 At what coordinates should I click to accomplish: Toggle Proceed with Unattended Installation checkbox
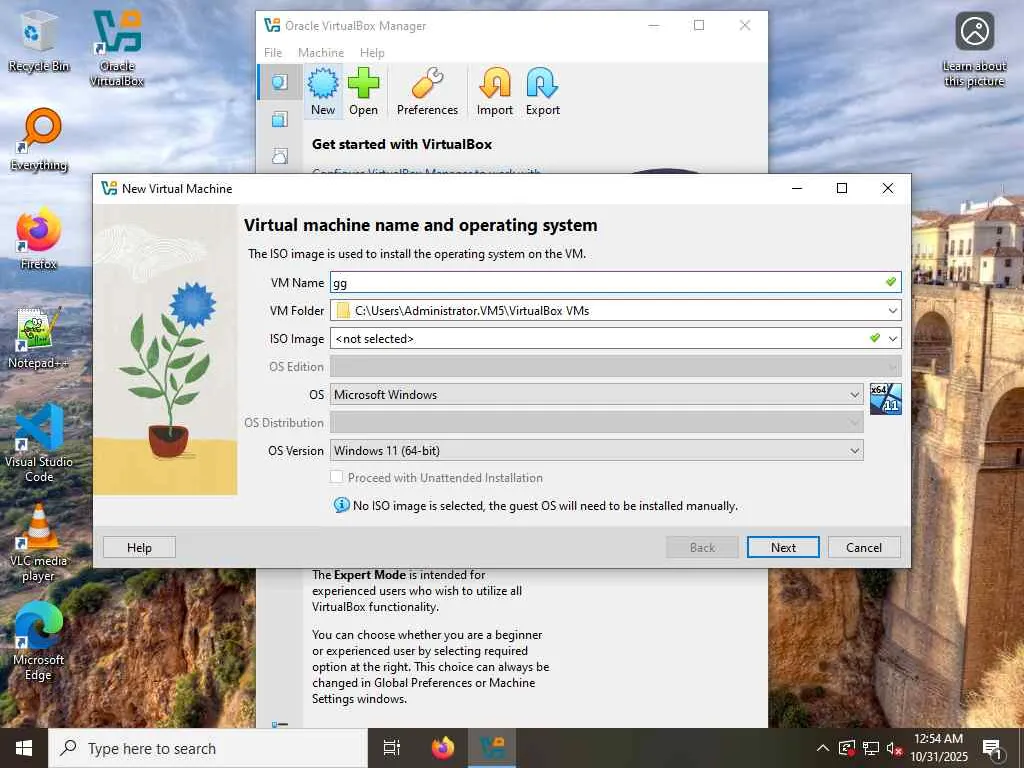coord(336,477)
